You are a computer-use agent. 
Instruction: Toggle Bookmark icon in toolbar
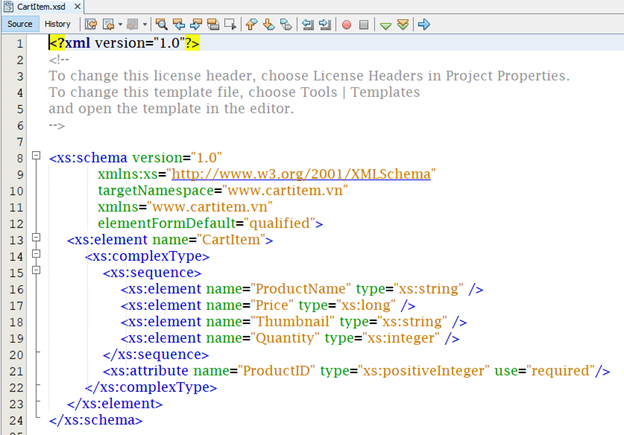pyautogui.click(x=286, y=24)
